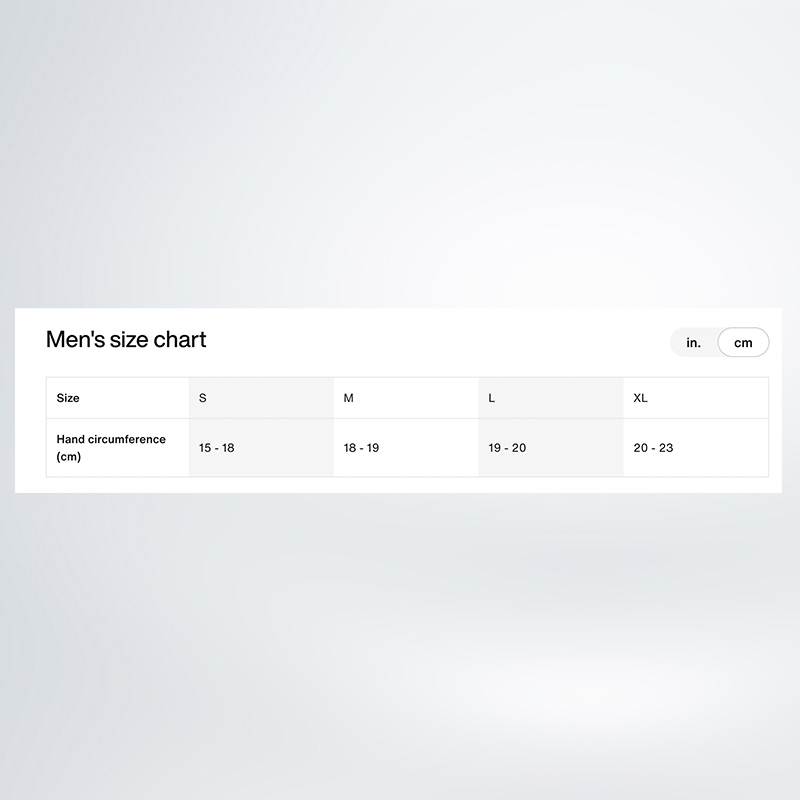Select the "Size" row header cell
The width and height of the screenshot is (800, 800).
click(x=118, y=398)
